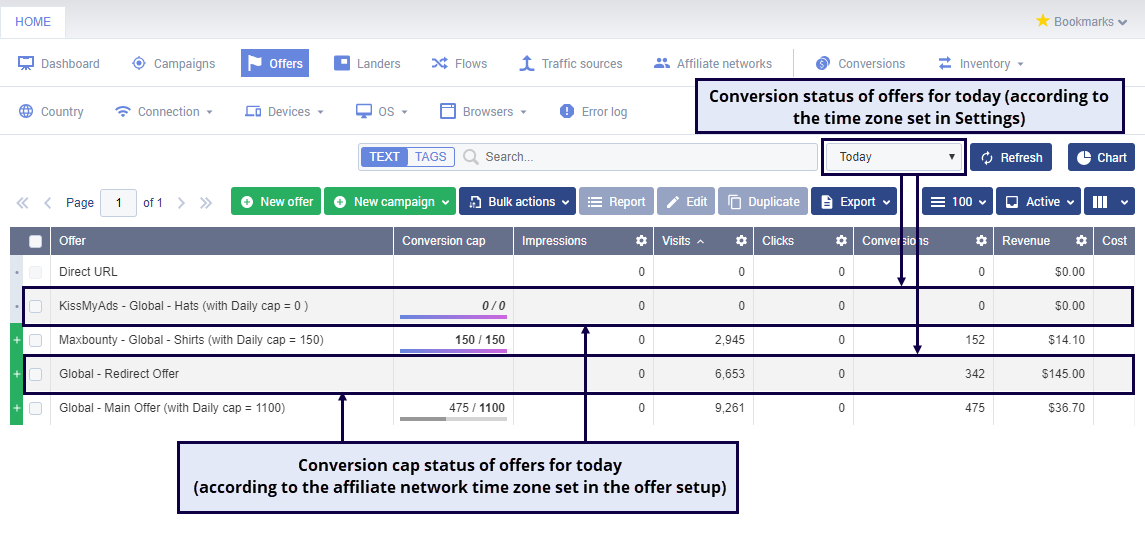Open the Landers section
1145x551 pixels.
[x=367, y=63]
